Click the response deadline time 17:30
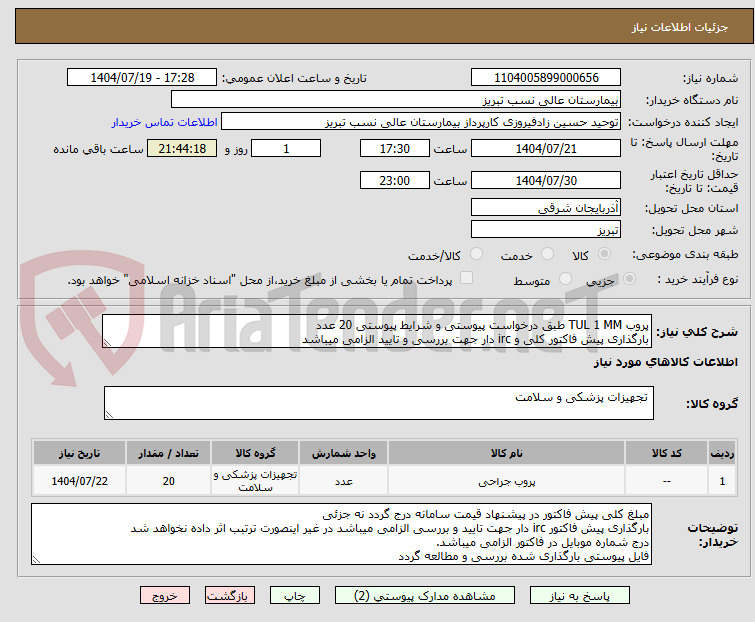Viewport: 755px width, 622px height. pos(395,148)
